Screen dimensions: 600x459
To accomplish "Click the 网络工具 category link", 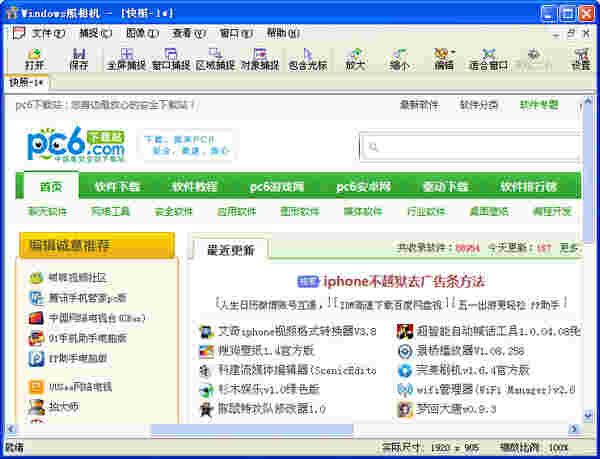I will pyautogui.click(x=111, y=211).
